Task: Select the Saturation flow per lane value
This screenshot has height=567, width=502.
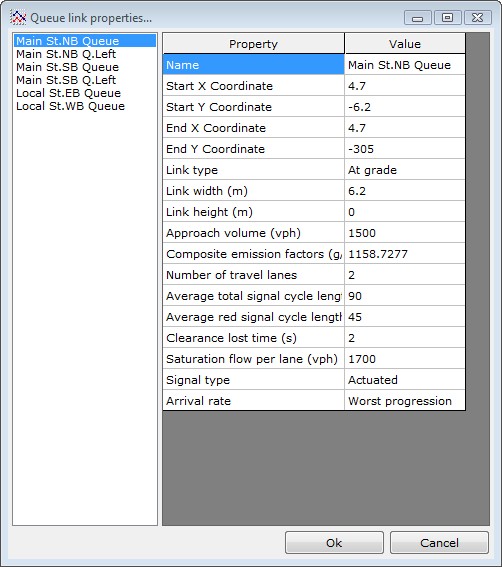Action: (x=405, y=359)
